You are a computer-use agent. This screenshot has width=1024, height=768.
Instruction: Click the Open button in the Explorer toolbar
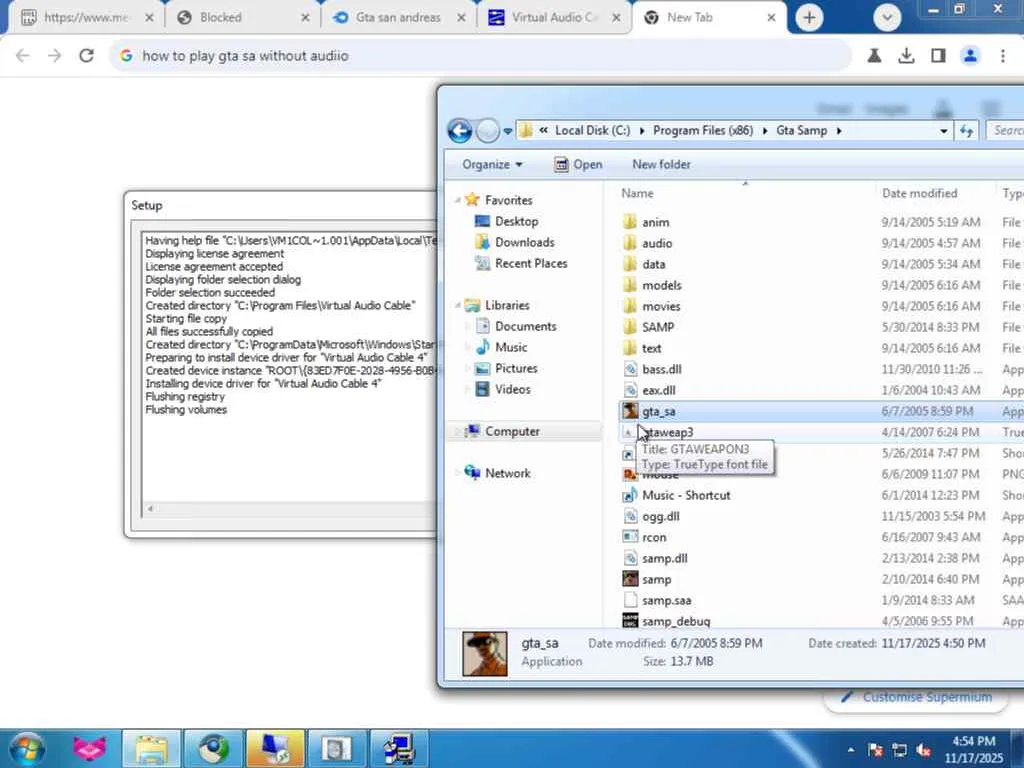pyautogui.click(x=579, y=165)
